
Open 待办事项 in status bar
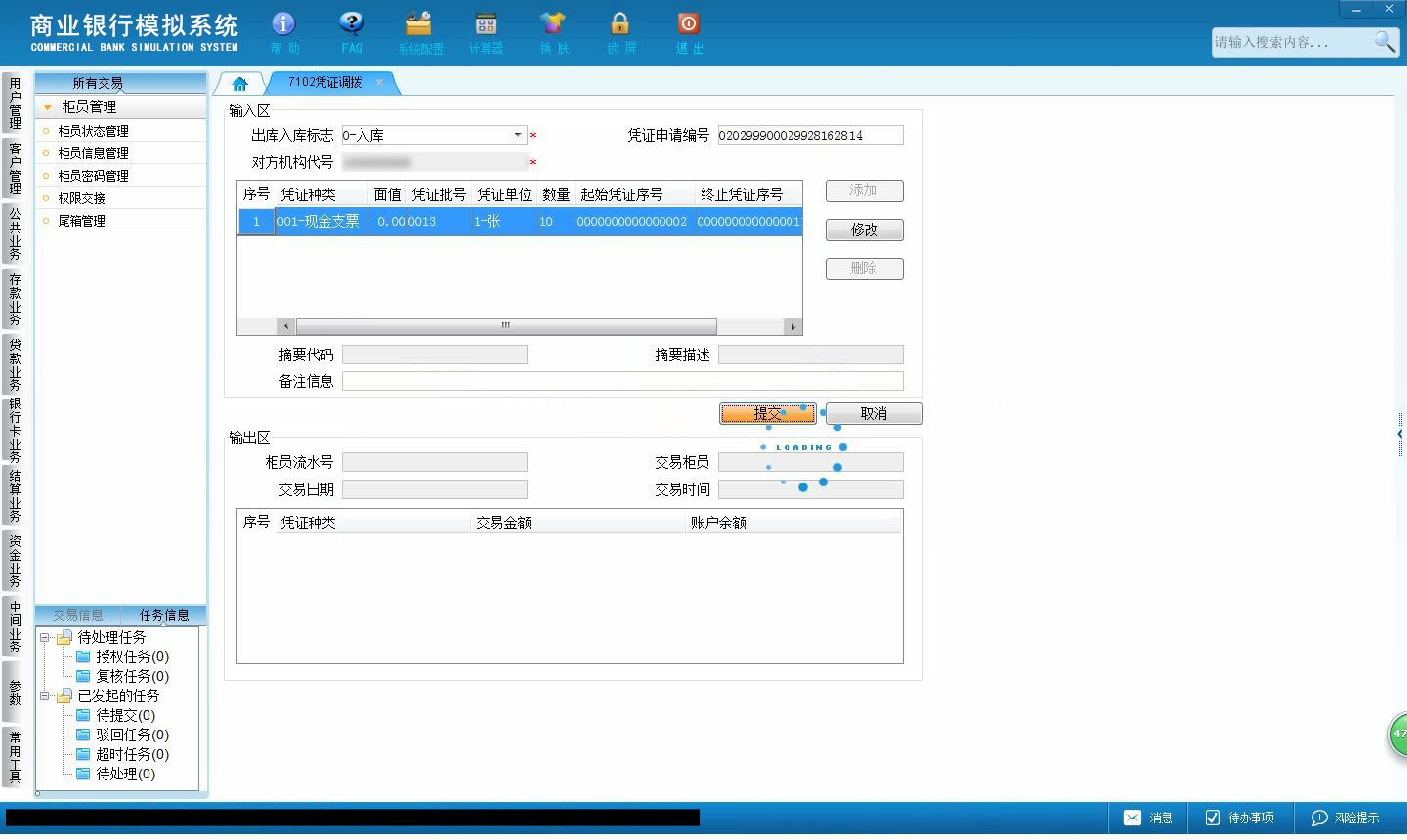[x=1240, y=818]
